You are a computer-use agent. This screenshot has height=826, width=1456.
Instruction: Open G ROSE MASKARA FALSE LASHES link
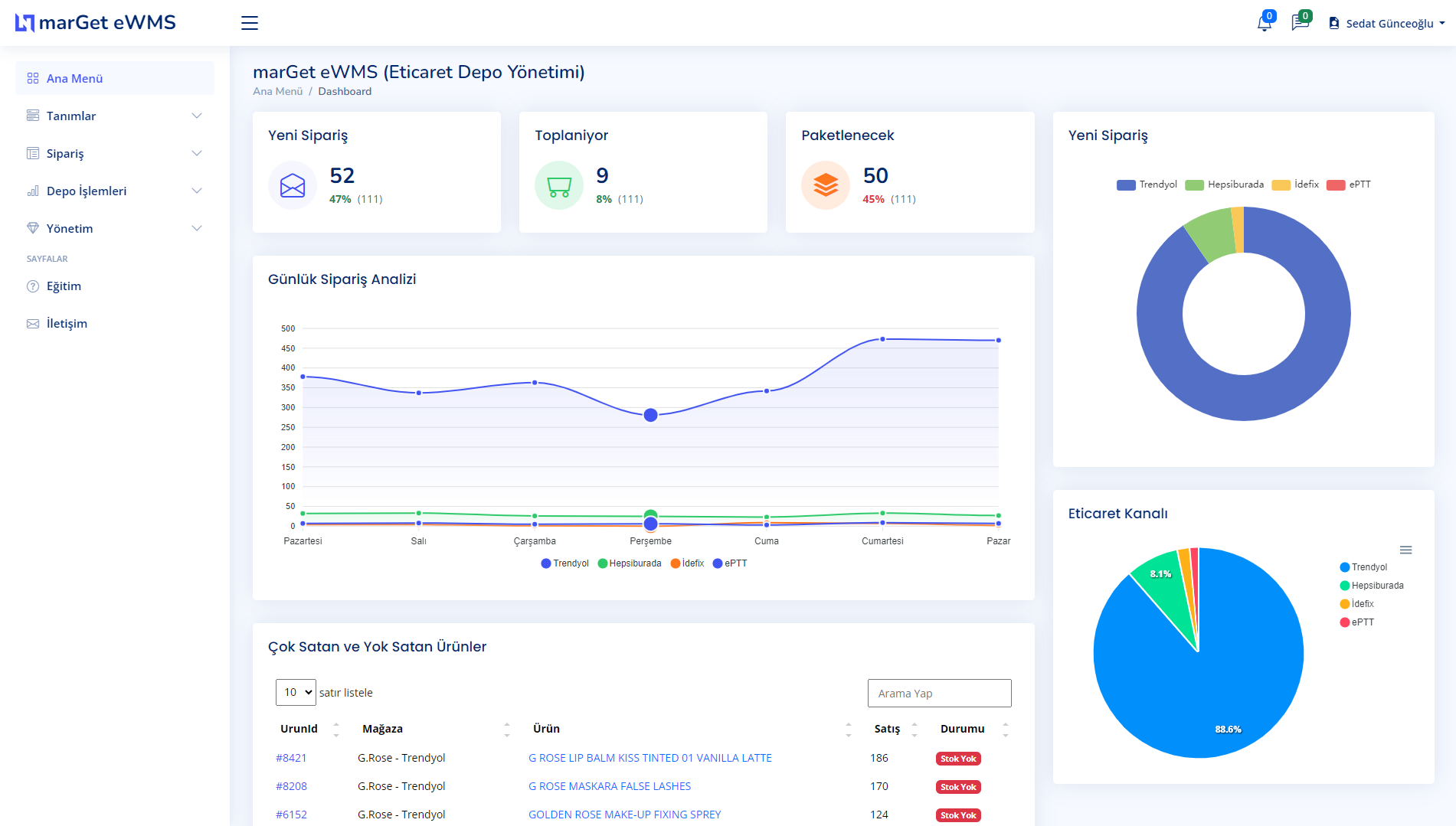coord(610,786)
